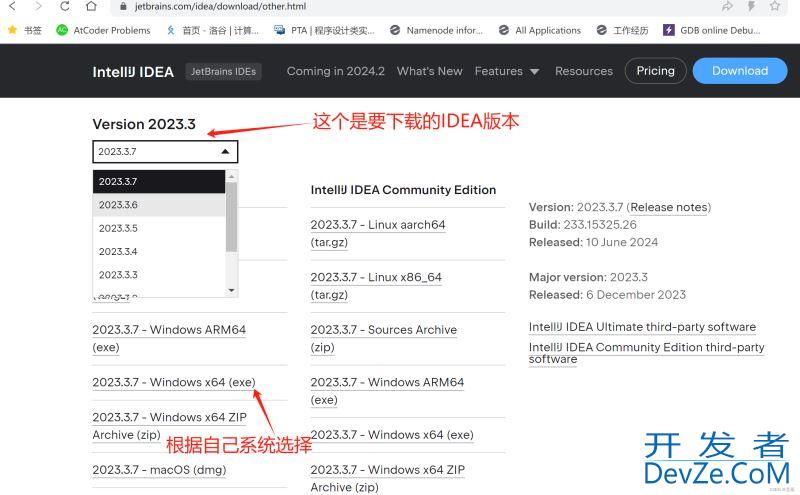Image resolution: width=800 pixels, height=495 pixels.
Task: Open the What's New menu item
Action: point(429,71)
